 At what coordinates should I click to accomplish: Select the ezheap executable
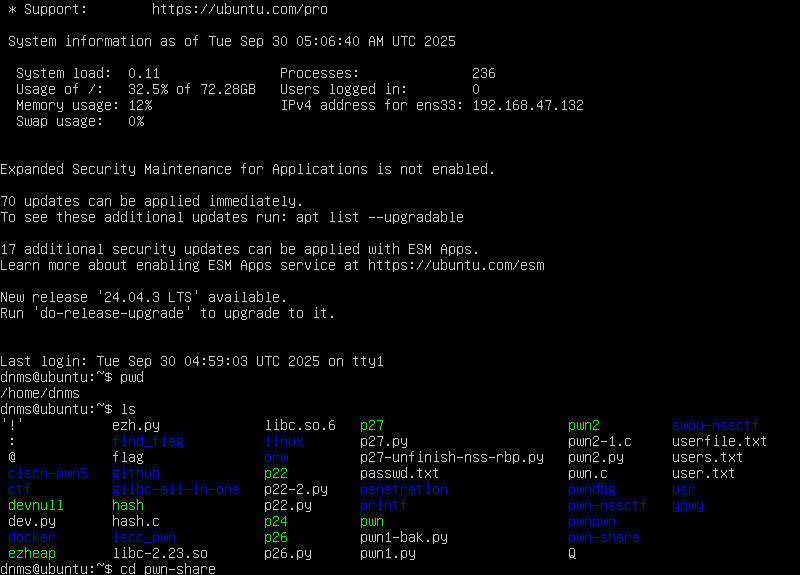coord(32,553)
